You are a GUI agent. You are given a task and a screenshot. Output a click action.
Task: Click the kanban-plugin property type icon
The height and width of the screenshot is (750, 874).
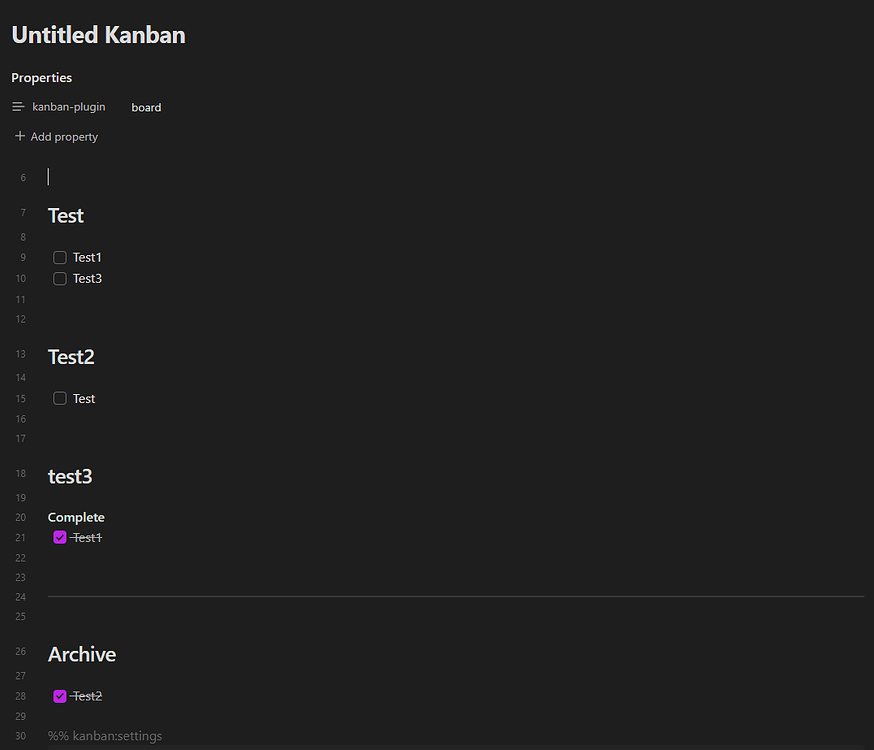pyautogui.click(x=17, y=106)
